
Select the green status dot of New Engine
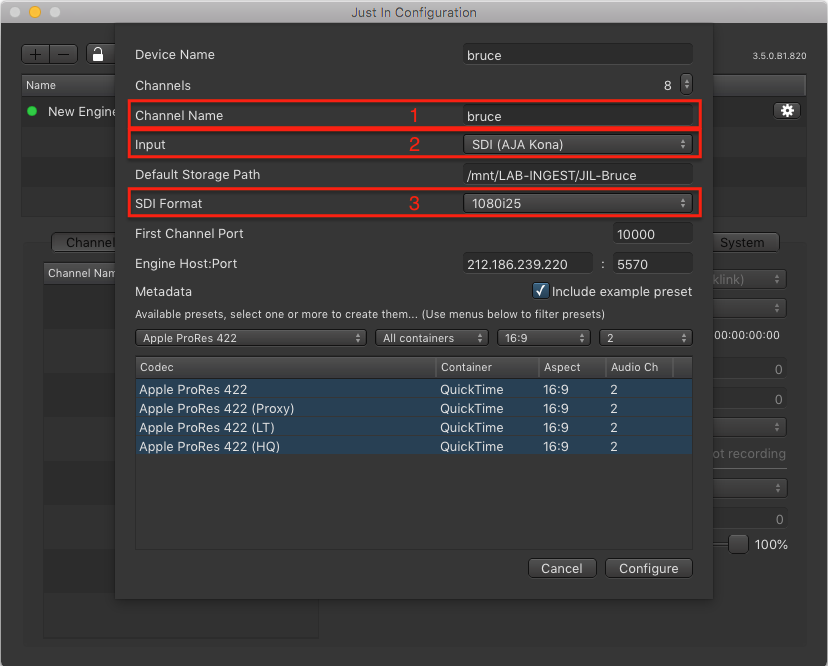coord(32,111)
